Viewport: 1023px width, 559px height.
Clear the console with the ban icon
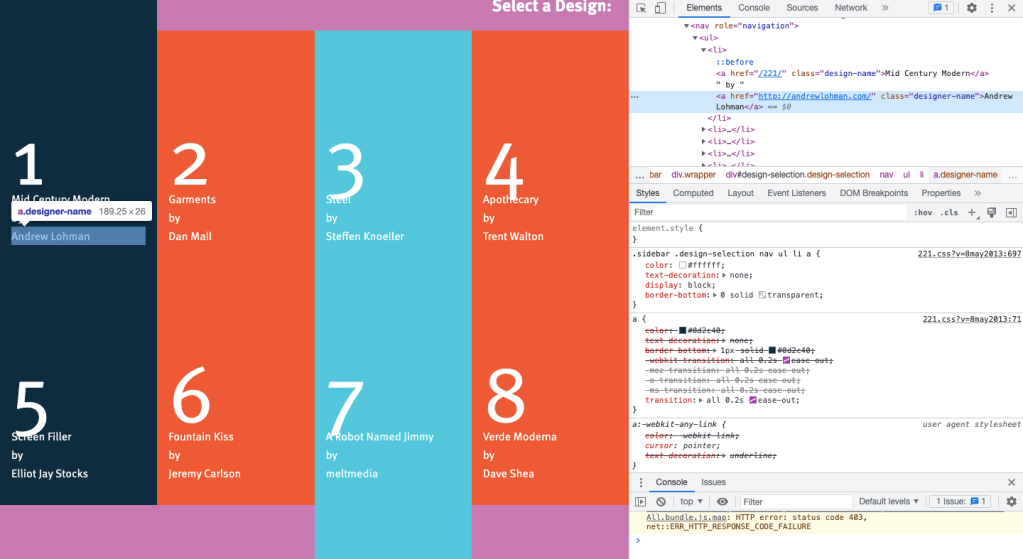tap(661, 501)
